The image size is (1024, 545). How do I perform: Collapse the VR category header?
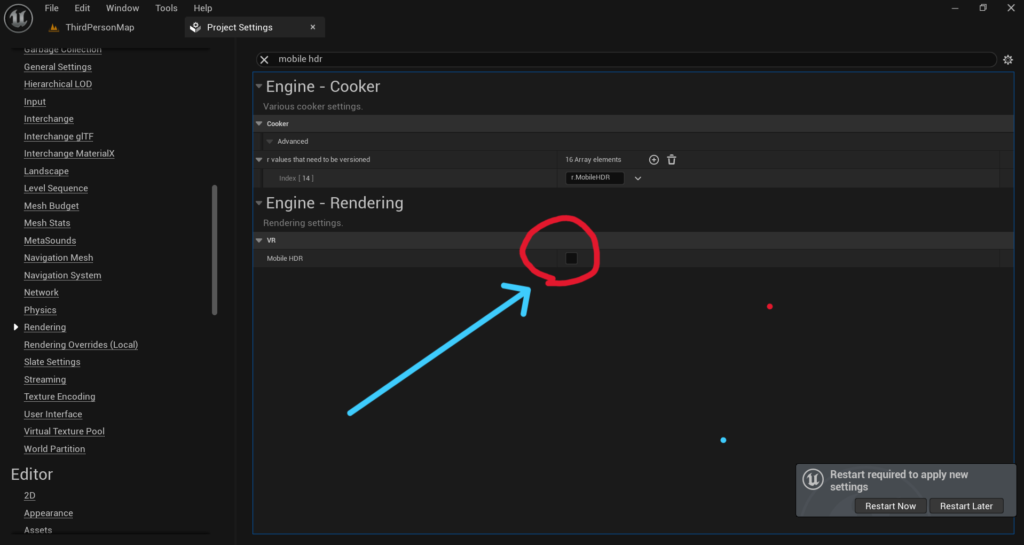pyautogui.click(x=259, y=241)
